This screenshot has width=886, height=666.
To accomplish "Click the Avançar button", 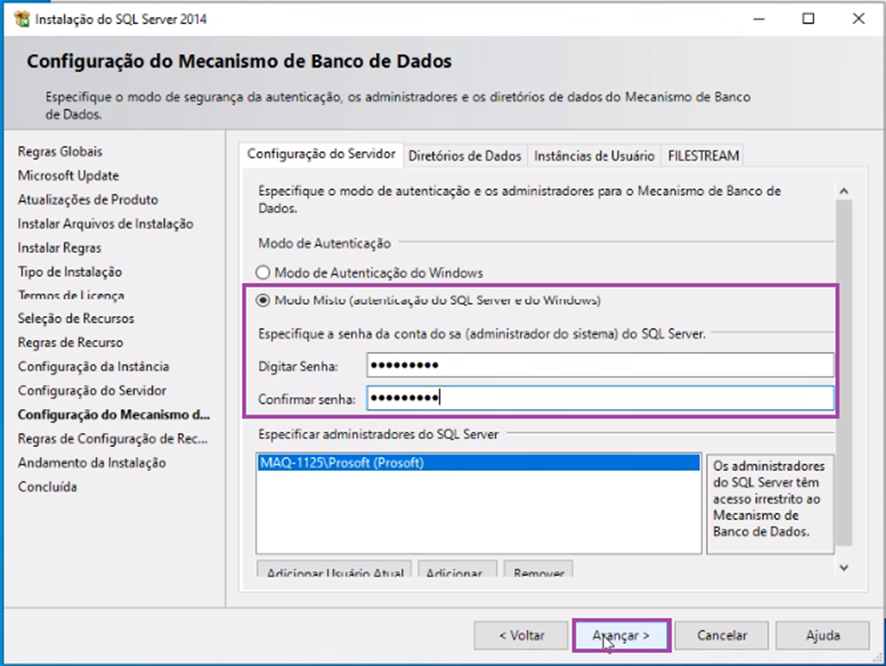I will coord(621,635).
